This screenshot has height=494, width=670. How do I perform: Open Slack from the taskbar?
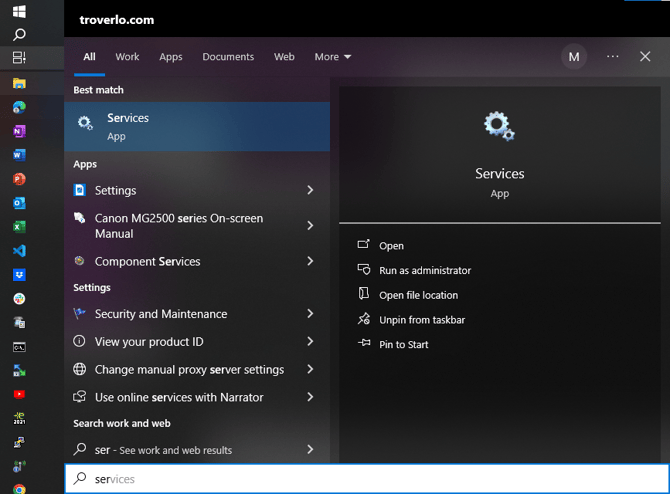point(19,299)
